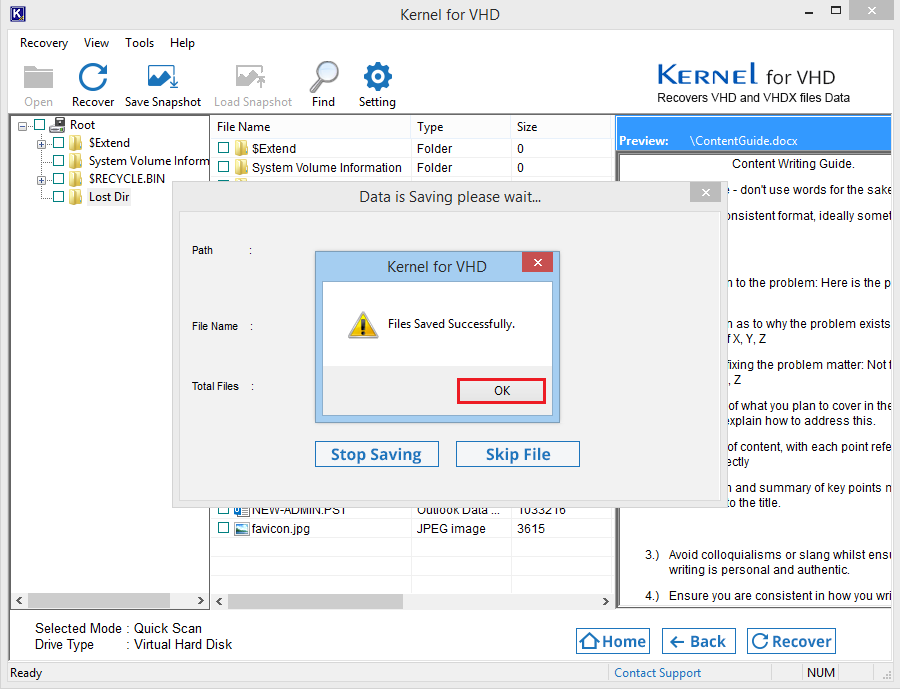Click the Skip File button
Image resolution: width=900 pixels, height=689 pixels.
[x=518, y=454]
